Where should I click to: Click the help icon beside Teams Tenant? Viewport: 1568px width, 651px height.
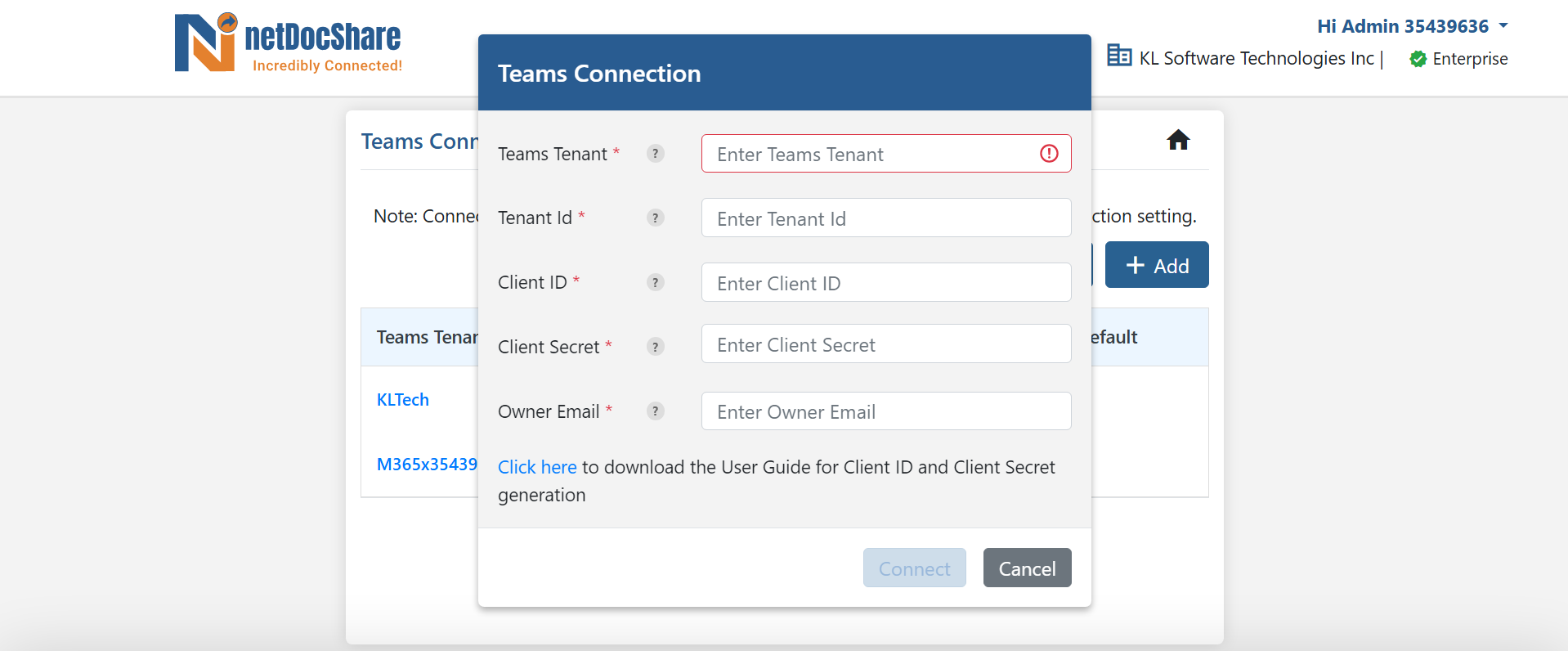(655, 153)
